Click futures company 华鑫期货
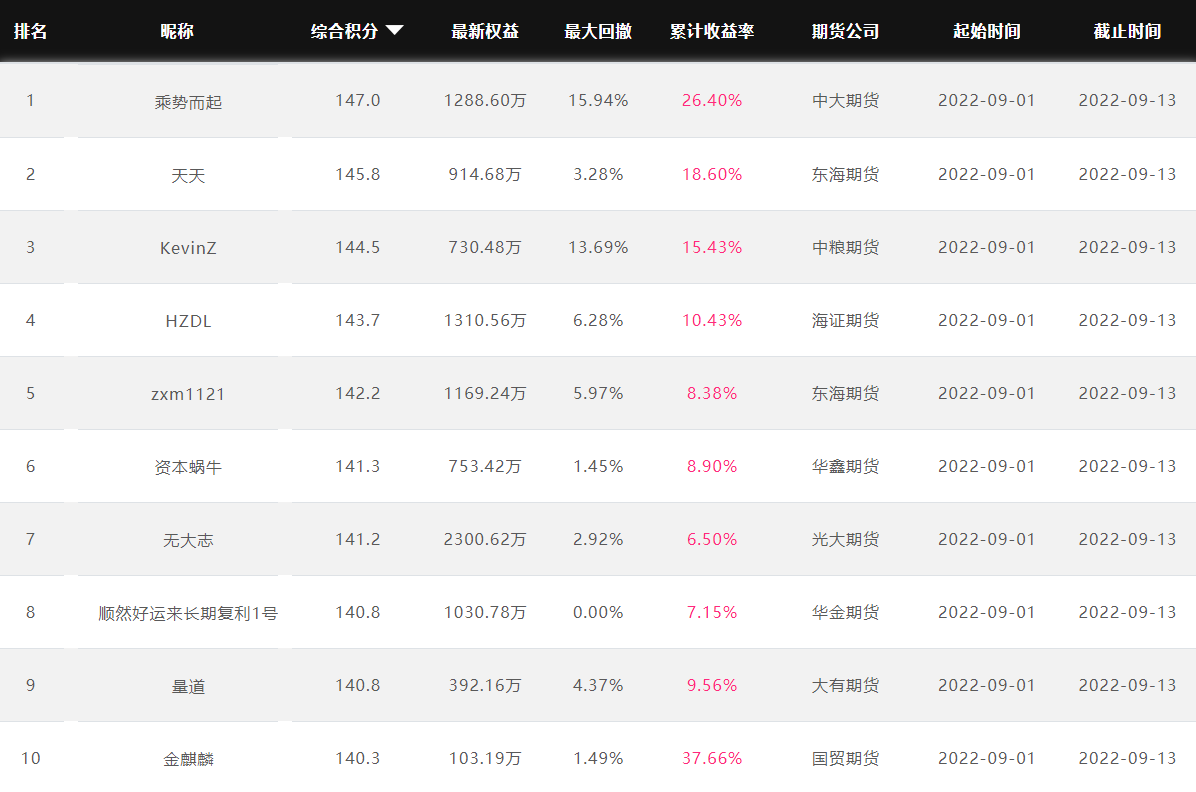The height and width of the screenshot is (792, 1196). pyautogui.click(x=845, y=466)
